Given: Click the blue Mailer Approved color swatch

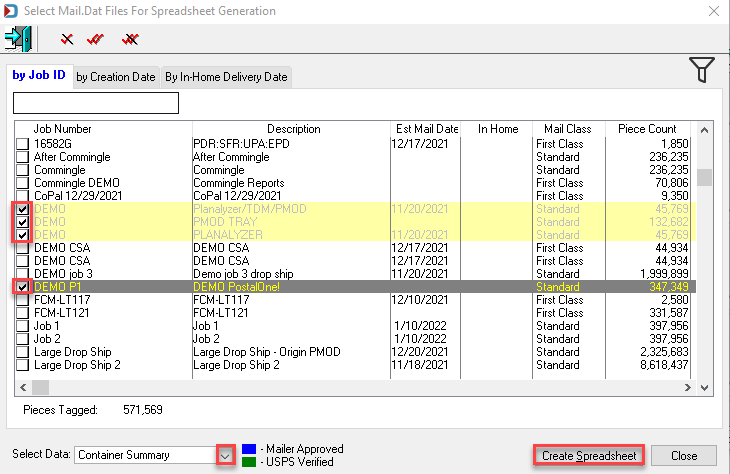Looking at the screenshot, I should coord(249,449).
